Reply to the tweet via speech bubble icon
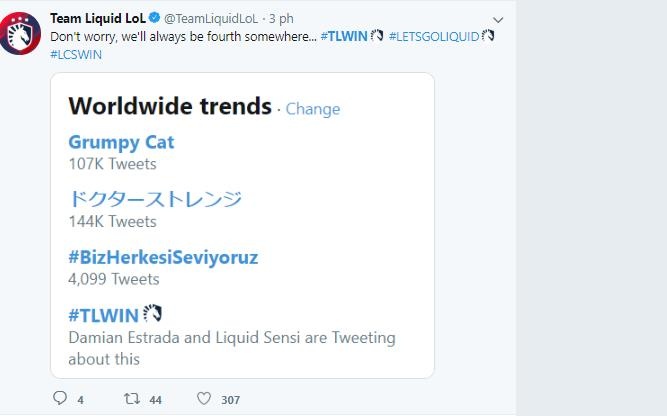Screen dimensions: 667x416 point(60,399)
